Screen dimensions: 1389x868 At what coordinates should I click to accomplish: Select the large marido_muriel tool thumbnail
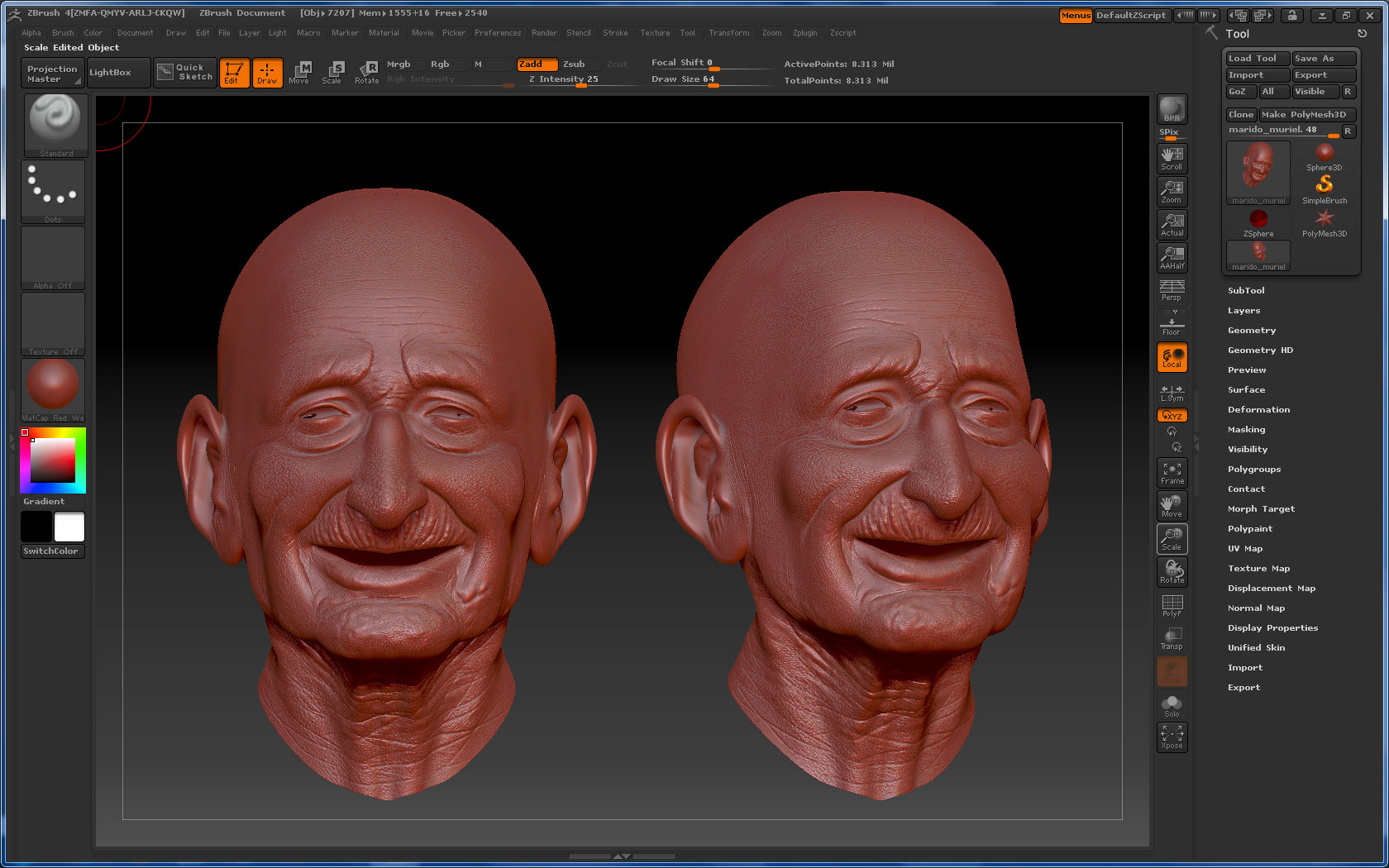[1258, 174]
